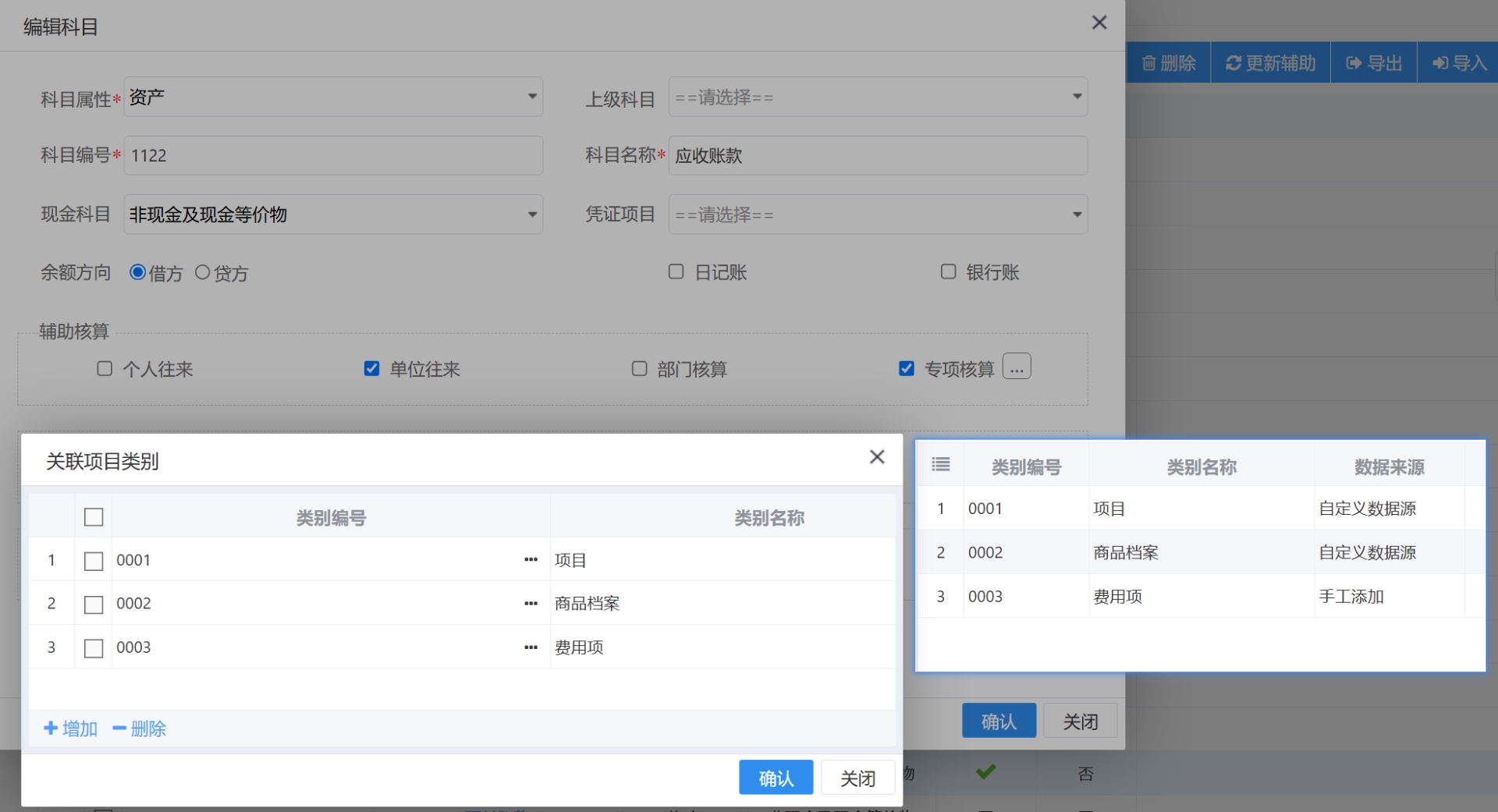Select the 借方 radio button
Image resolution: width=1498 pixels, height=812 pixels.
(137, 272)
